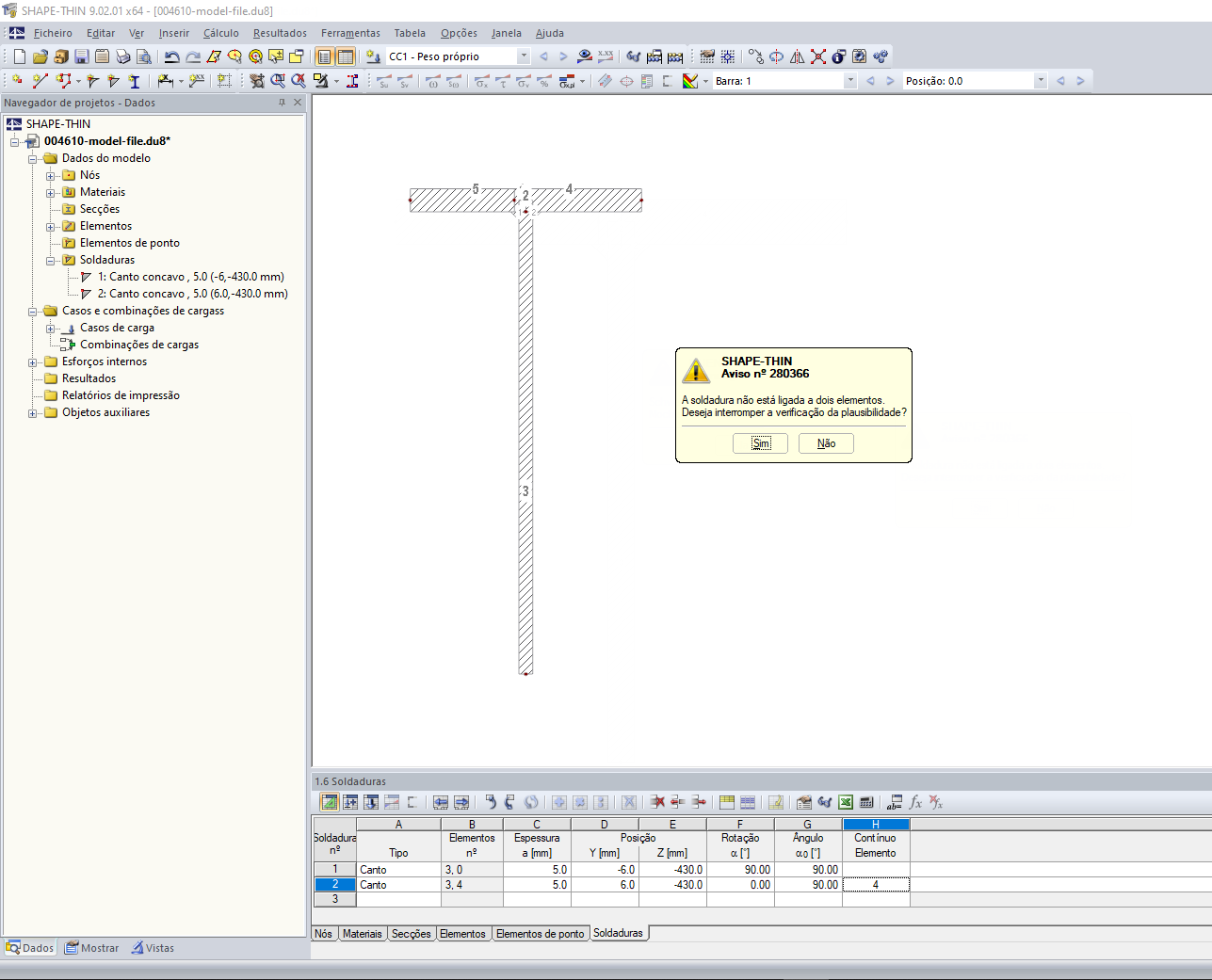Undo the last action
1212x980 pixels.
(171, 56)
